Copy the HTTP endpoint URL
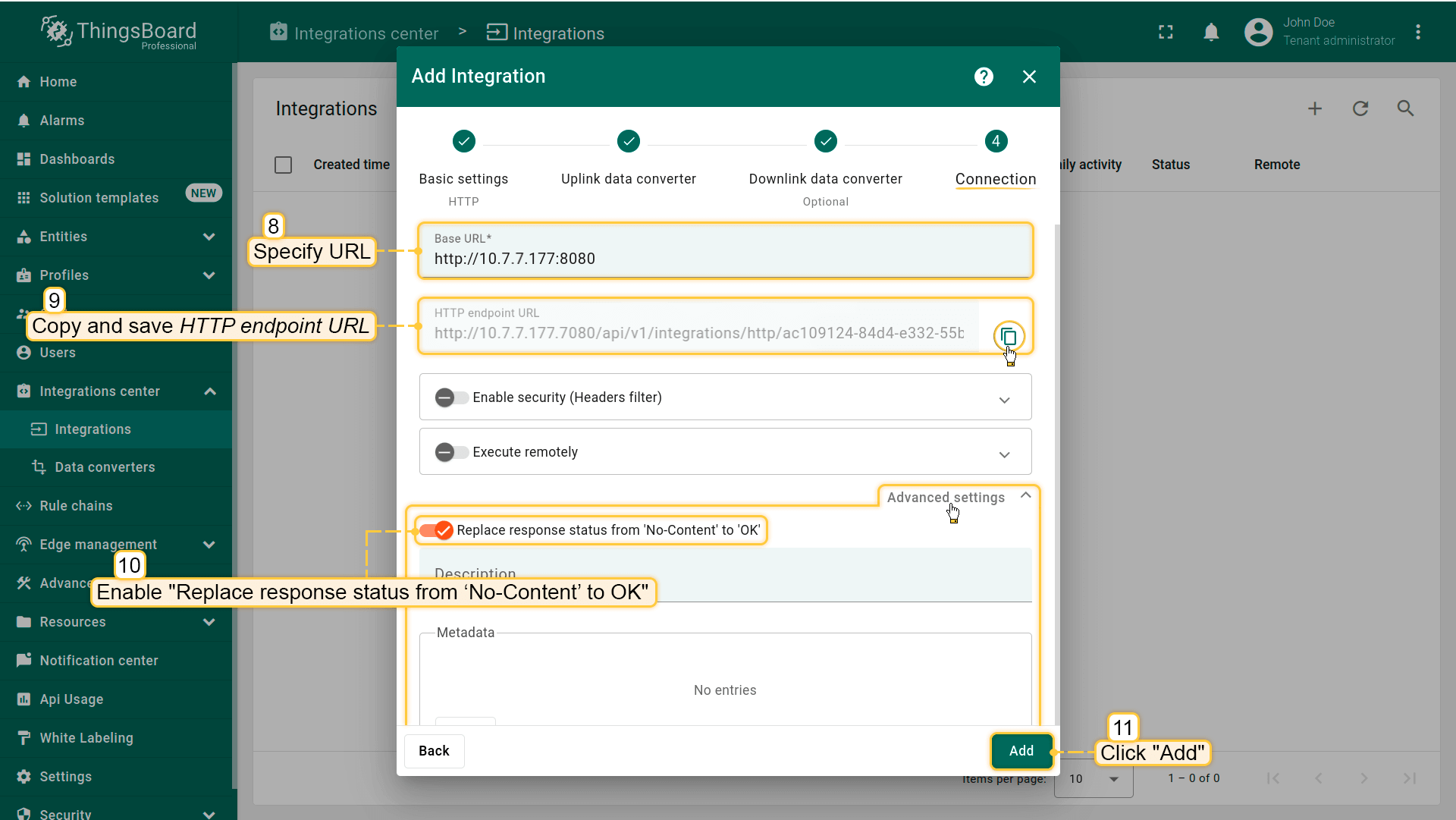Screen dimensions: 1456x820 (x=1009, y=336)
